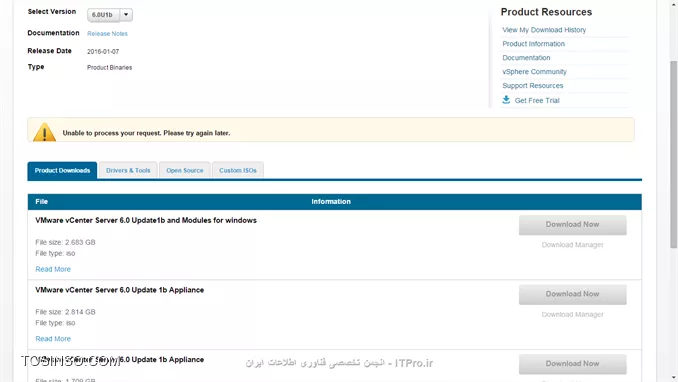Visit the vSphere Community link

[x=534, y=72]
